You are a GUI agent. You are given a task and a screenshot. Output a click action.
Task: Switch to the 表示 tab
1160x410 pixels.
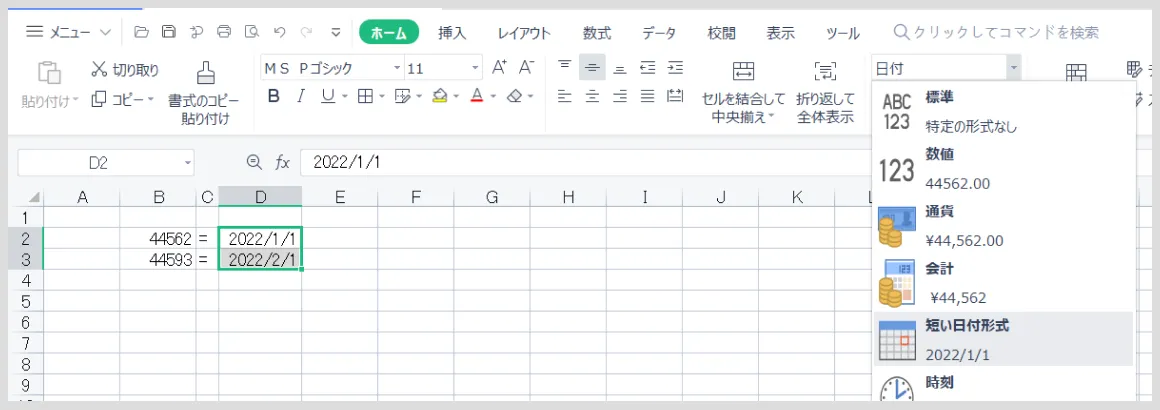(x=780, y=33)
